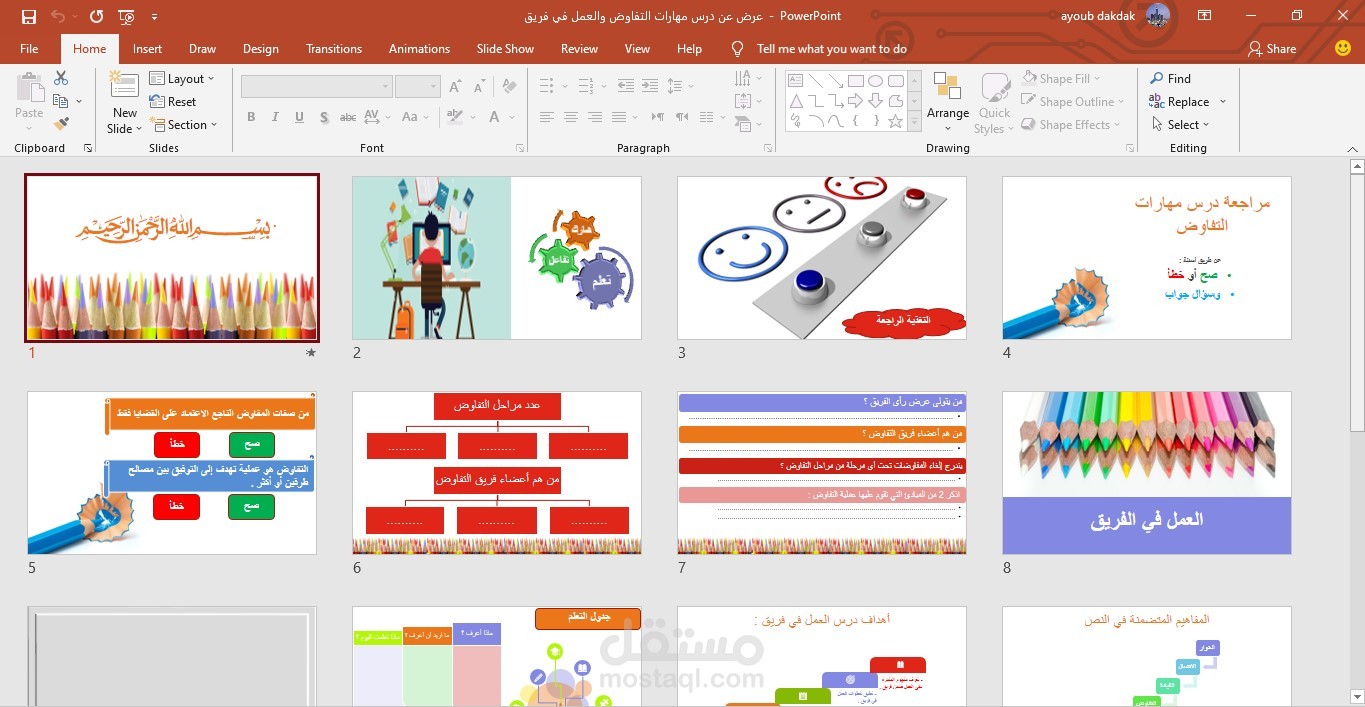Click the Font Color A button
The width and height of the screenshot is (1365, 707).
coord(495,117)
